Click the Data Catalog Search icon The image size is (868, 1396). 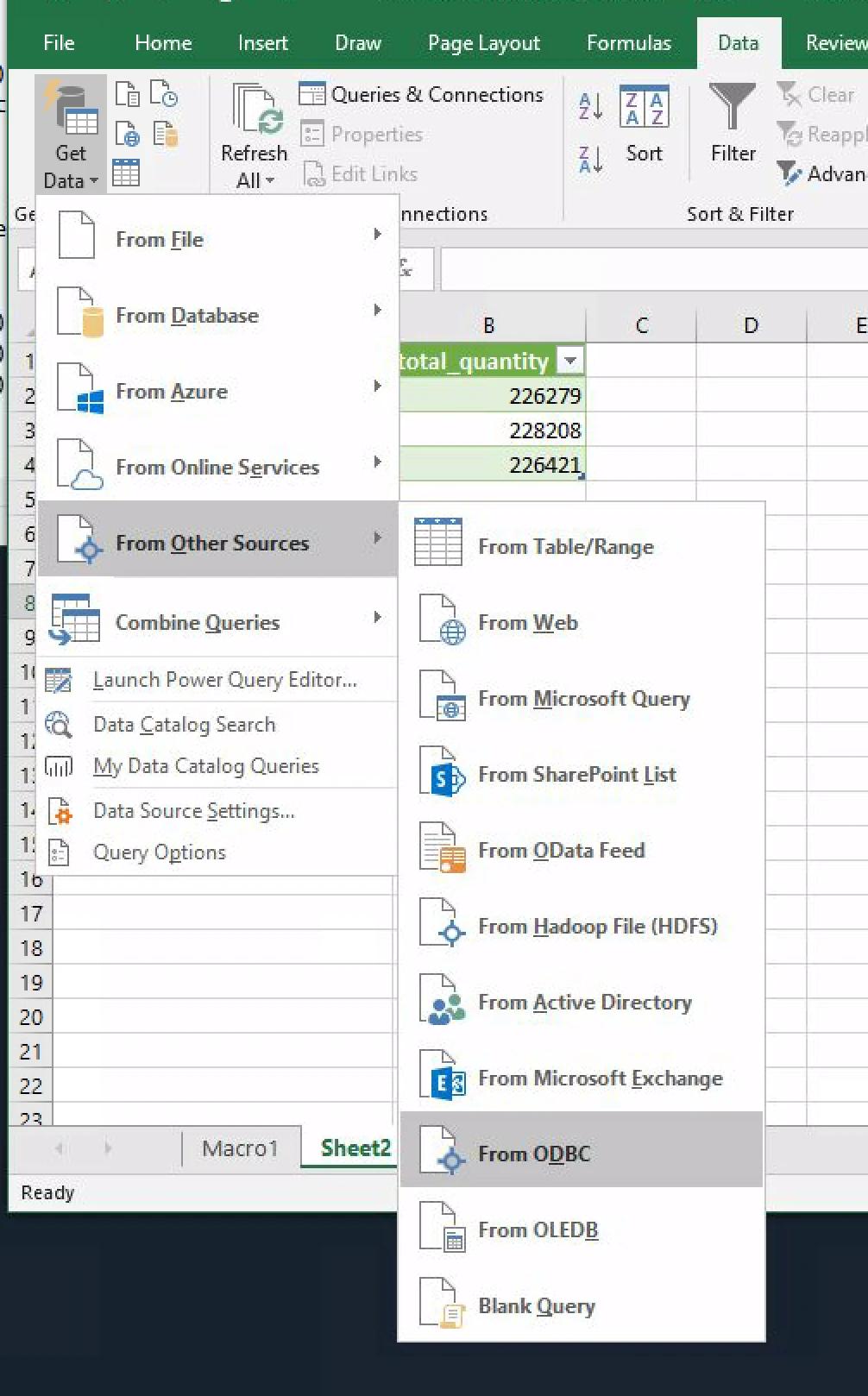pos(59,724)
